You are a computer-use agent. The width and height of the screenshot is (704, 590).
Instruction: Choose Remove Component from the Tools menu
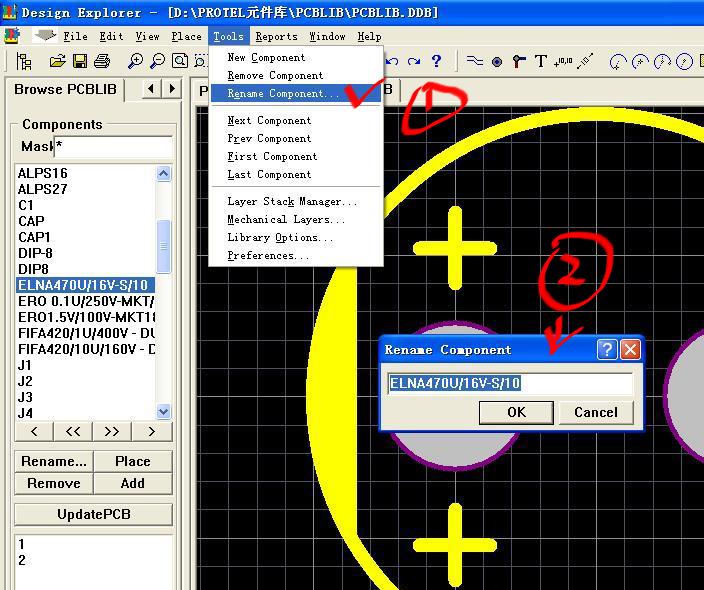pyautogui.click(x=296, y=75)
